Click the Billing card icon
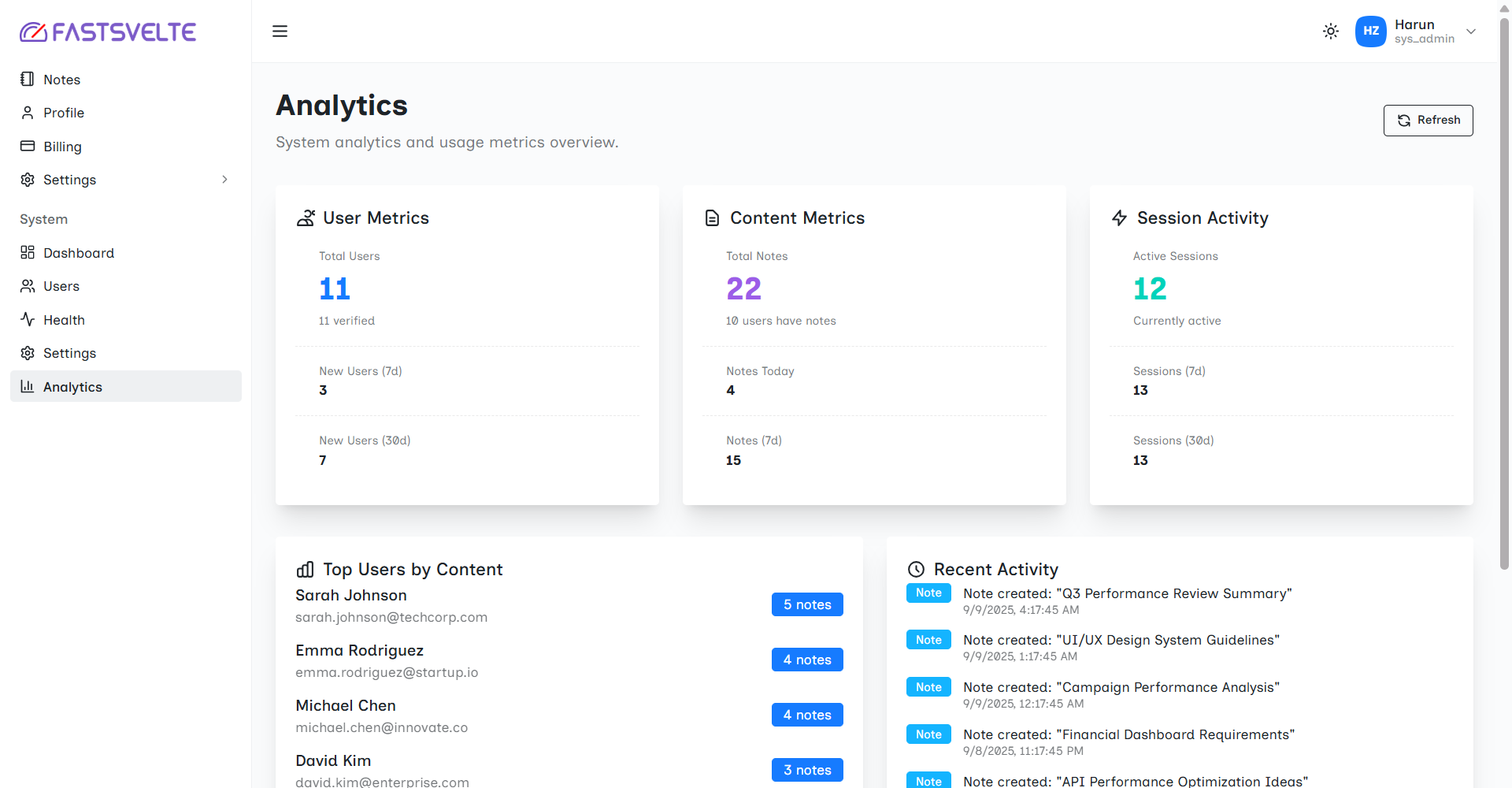Viewport: 1512px width, 788px height. (x=28, y=147)
